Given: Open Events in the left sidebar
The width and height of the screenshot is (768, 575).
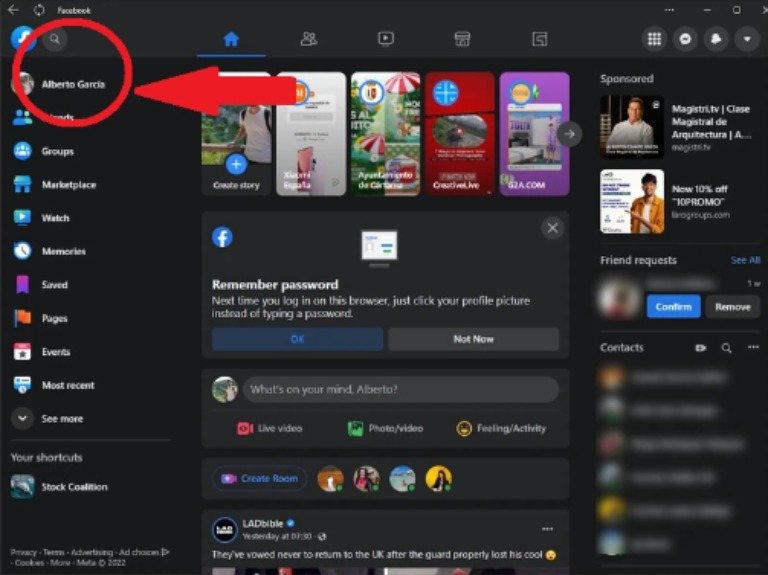Looking at the screenshot, I should click(x=56, y=352).
